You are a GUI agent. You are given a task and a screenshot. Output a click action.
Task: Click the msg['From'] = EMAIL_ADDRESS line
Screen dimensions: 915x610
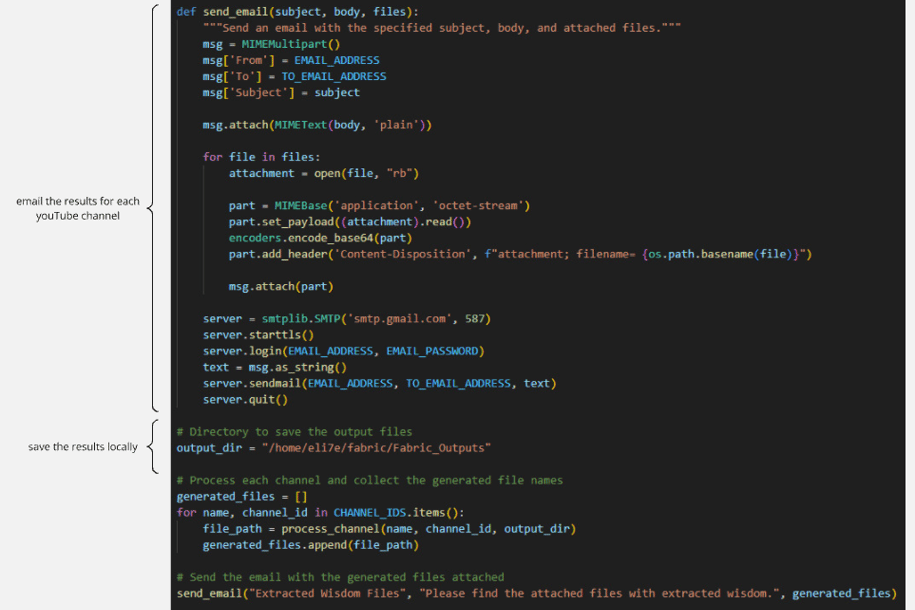[291, 61]
